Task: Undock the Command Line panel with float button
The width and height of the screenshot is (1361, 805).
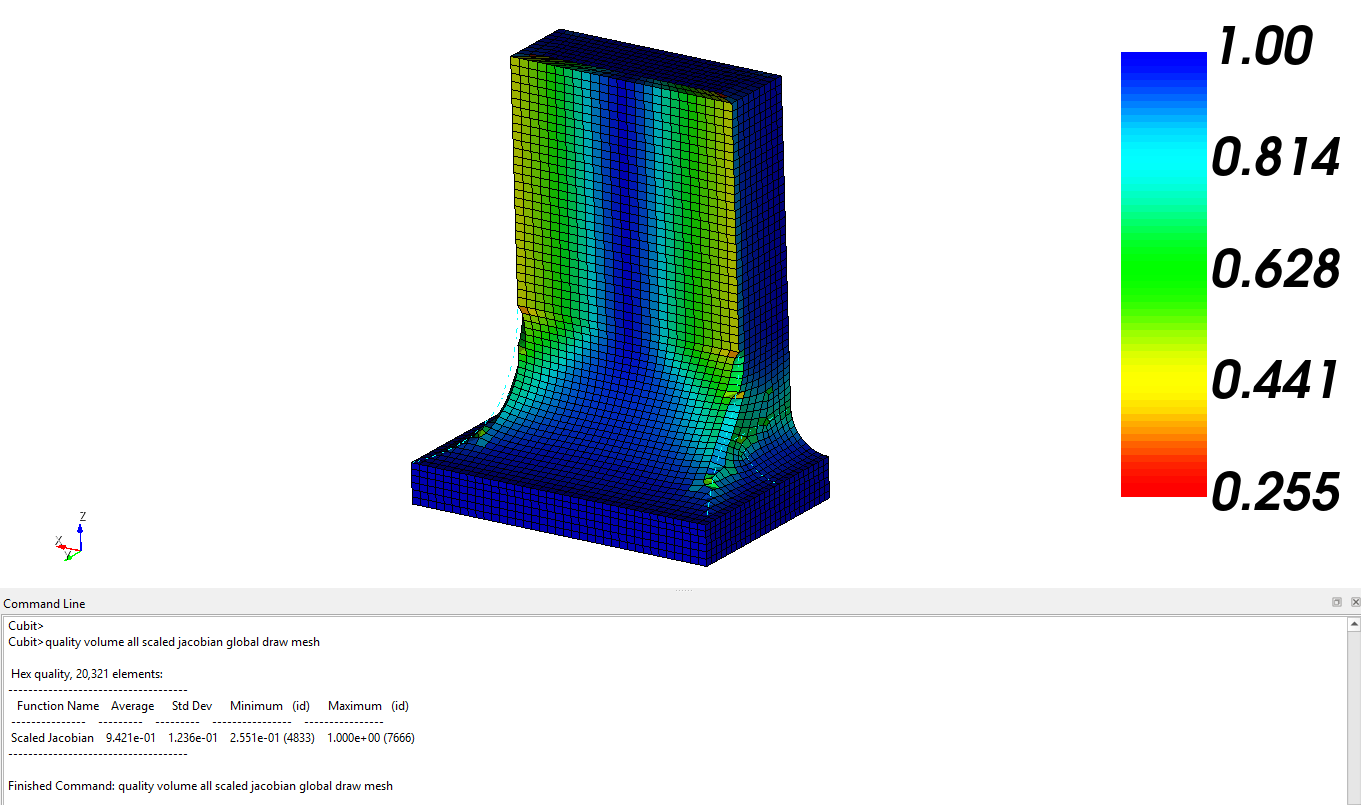Action: [x=1336, y=602]
